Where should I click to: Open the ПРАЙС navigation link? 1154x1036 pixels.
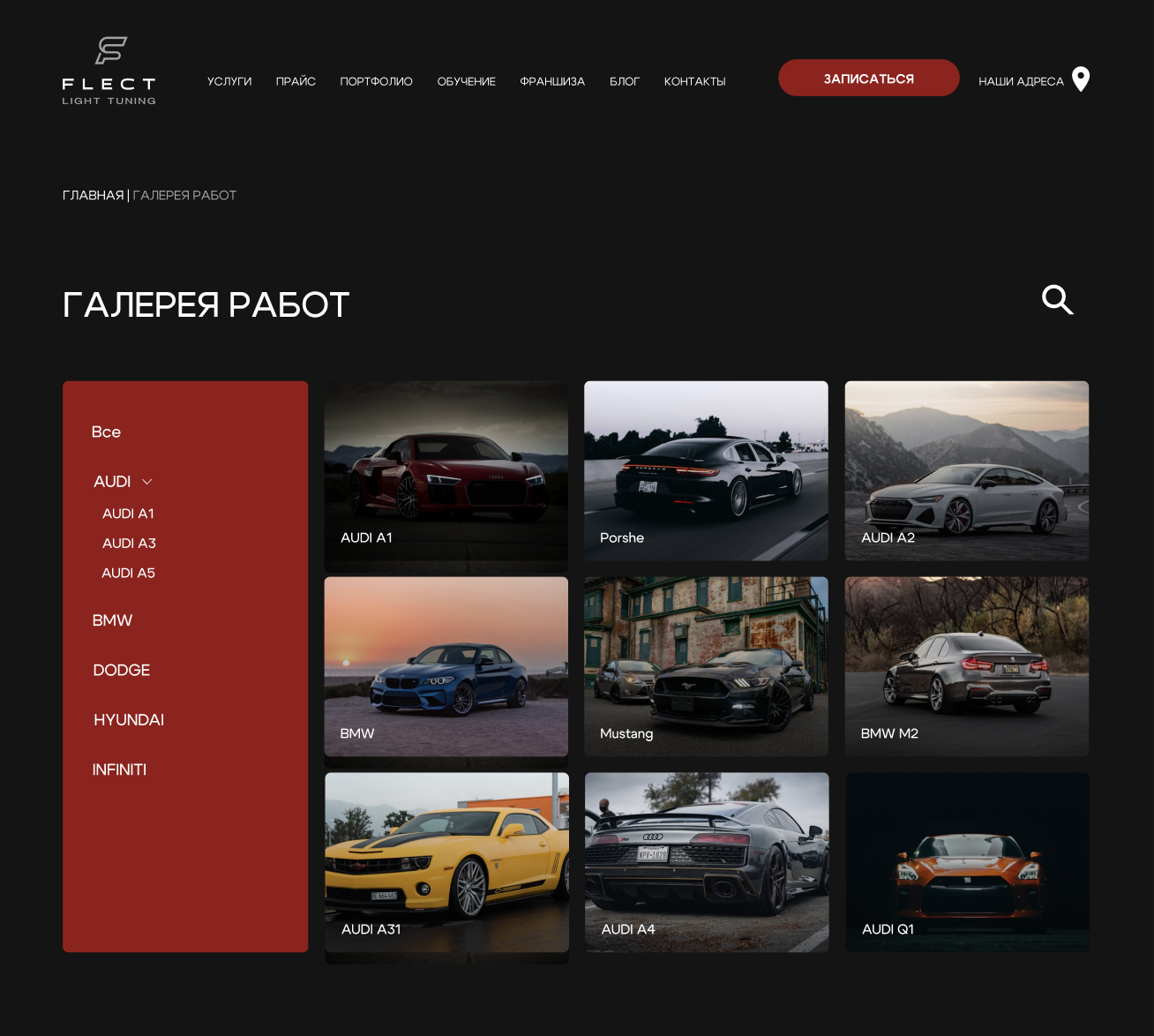coord(296,81)
